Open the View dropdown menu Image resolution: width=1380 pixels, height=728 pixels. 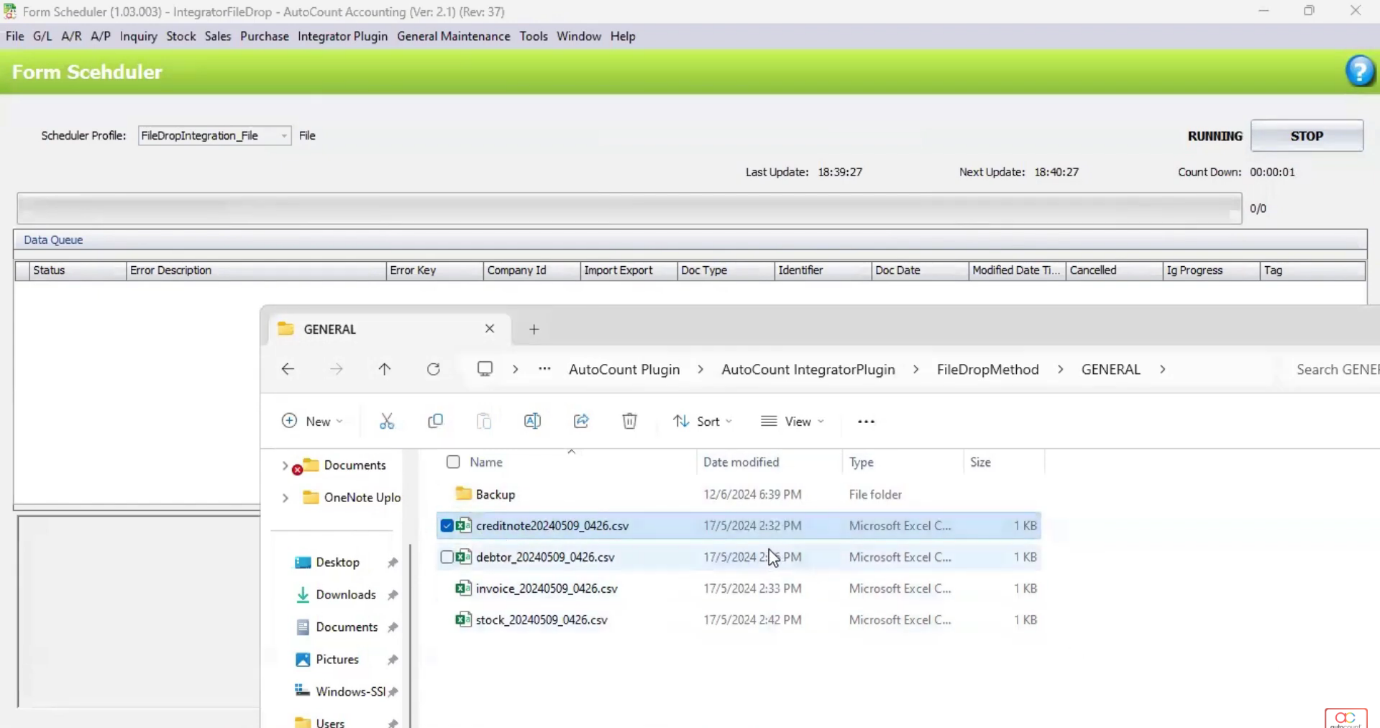coord(791,421)
